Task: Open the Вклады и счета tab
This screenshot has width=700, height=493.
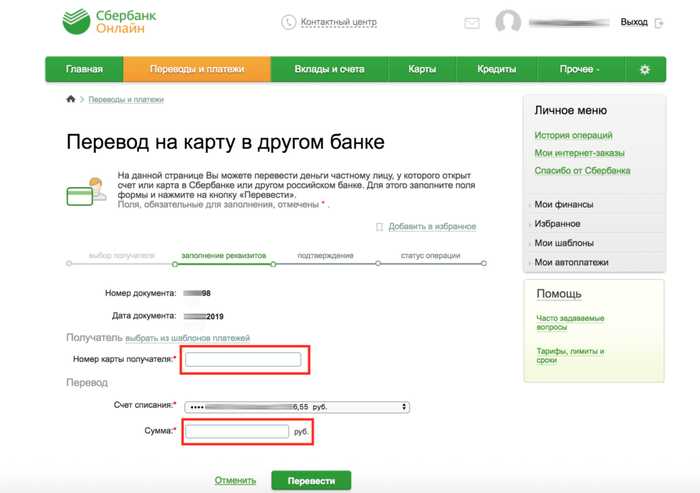Action: [x=329, y=69]
